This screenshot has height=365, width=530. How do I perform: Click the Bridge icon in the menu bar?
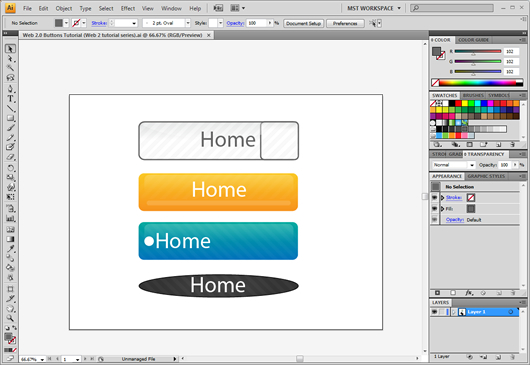[x=218, y=8]
